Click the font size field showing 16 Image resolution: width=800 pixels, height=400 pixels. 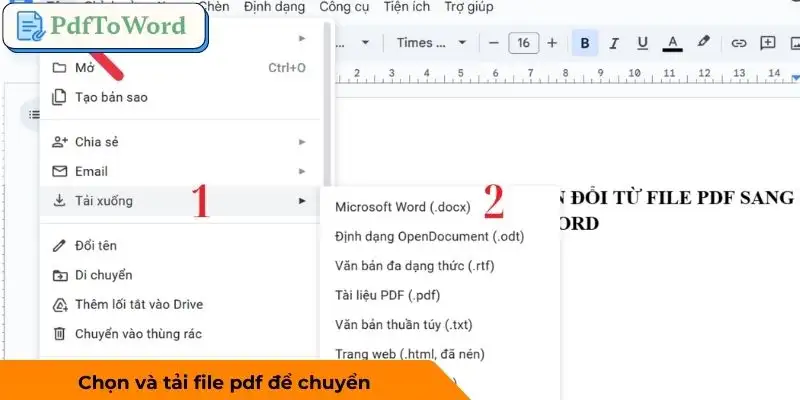[x=523, y=43]
